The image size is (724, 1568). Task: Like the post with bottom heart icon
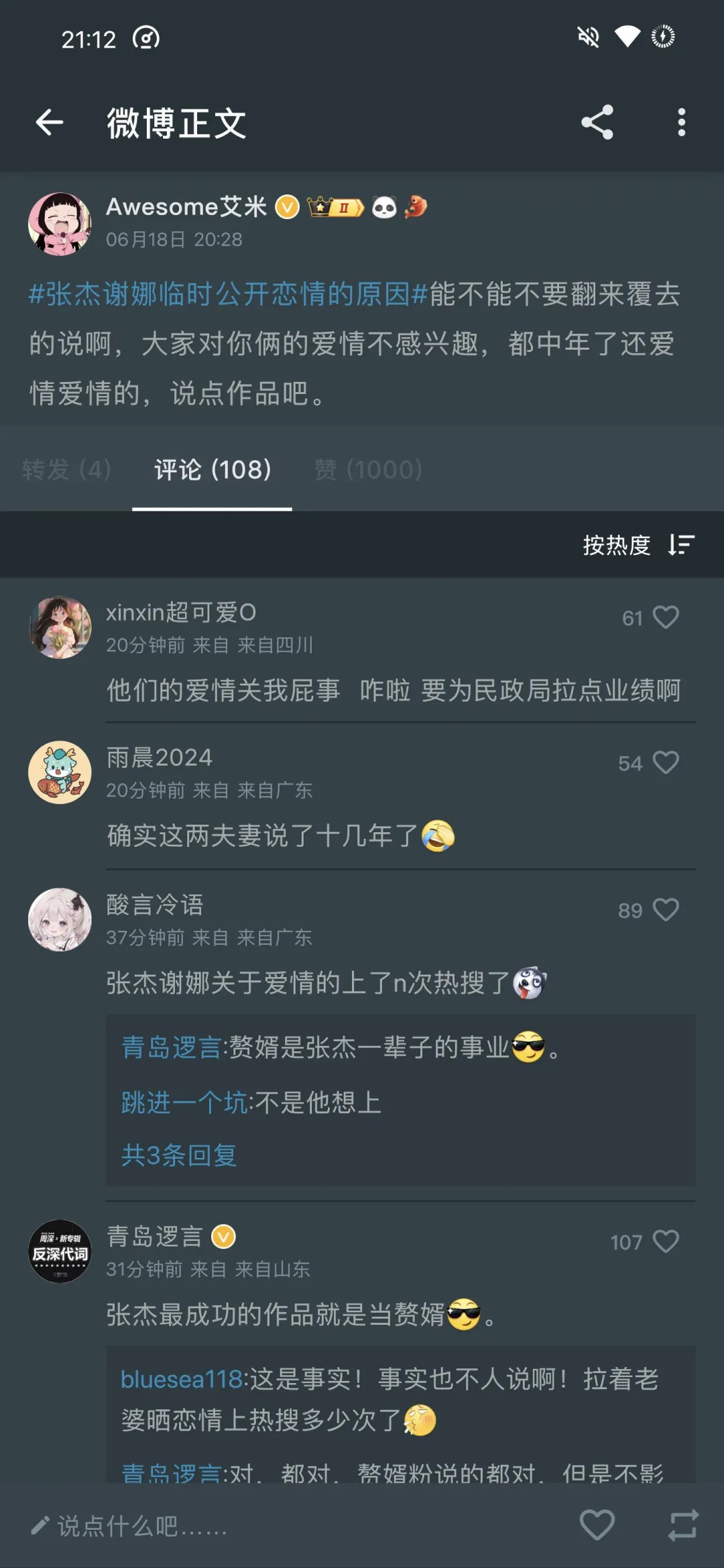[597, 1525]
